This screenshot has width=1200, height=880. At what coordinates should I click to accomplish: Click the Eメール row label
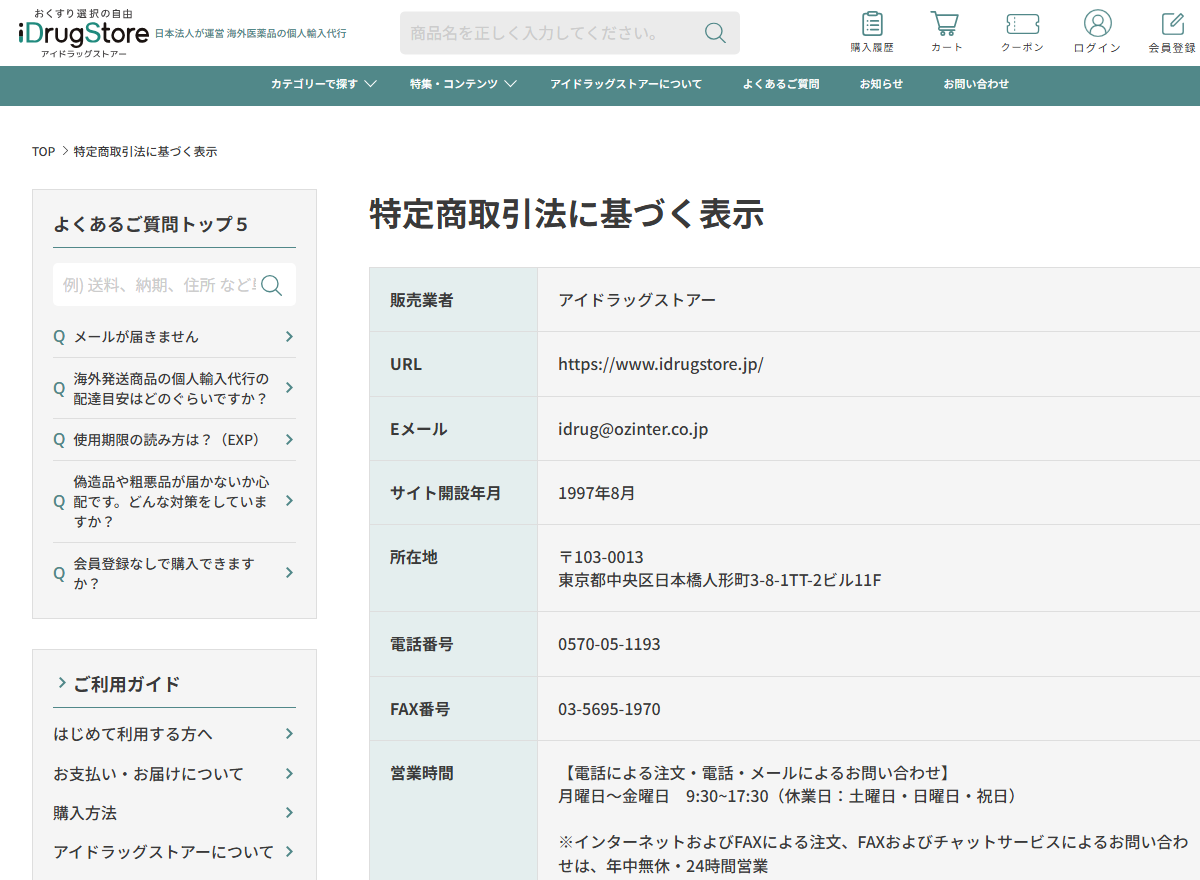click(419, 429)
